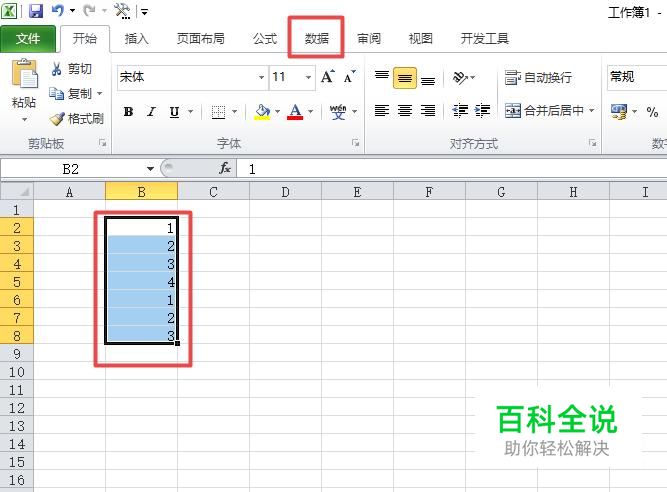Click the decrease font size icon
The image size is (667, 492).
tap(349, 77)
